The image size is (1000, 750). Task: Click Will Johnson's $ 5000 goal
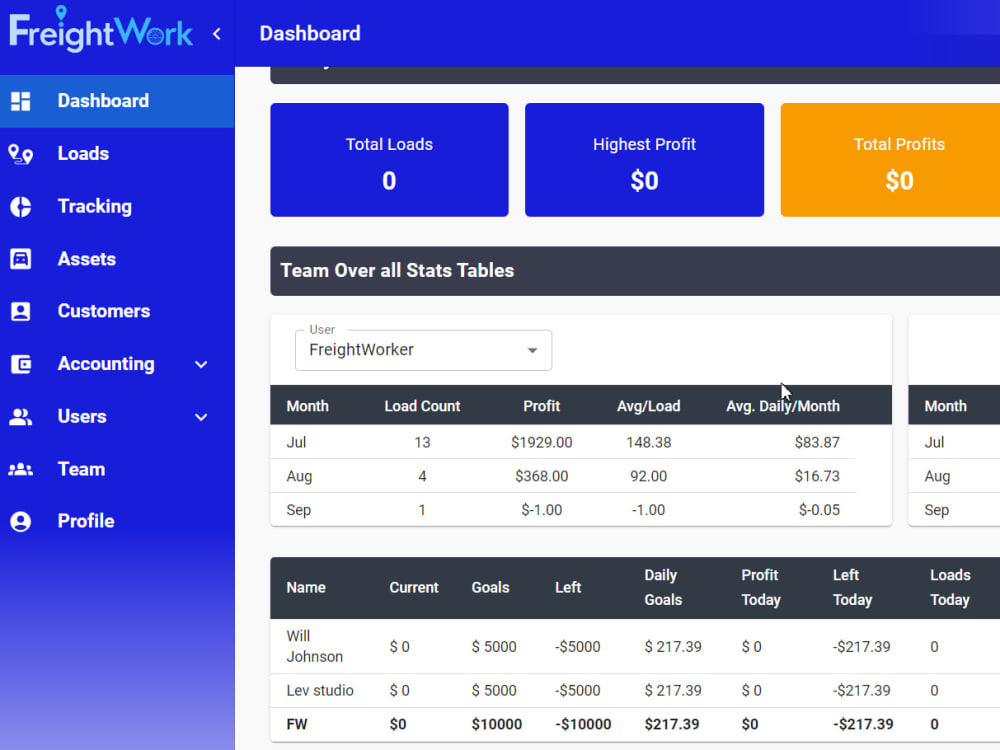494,647
